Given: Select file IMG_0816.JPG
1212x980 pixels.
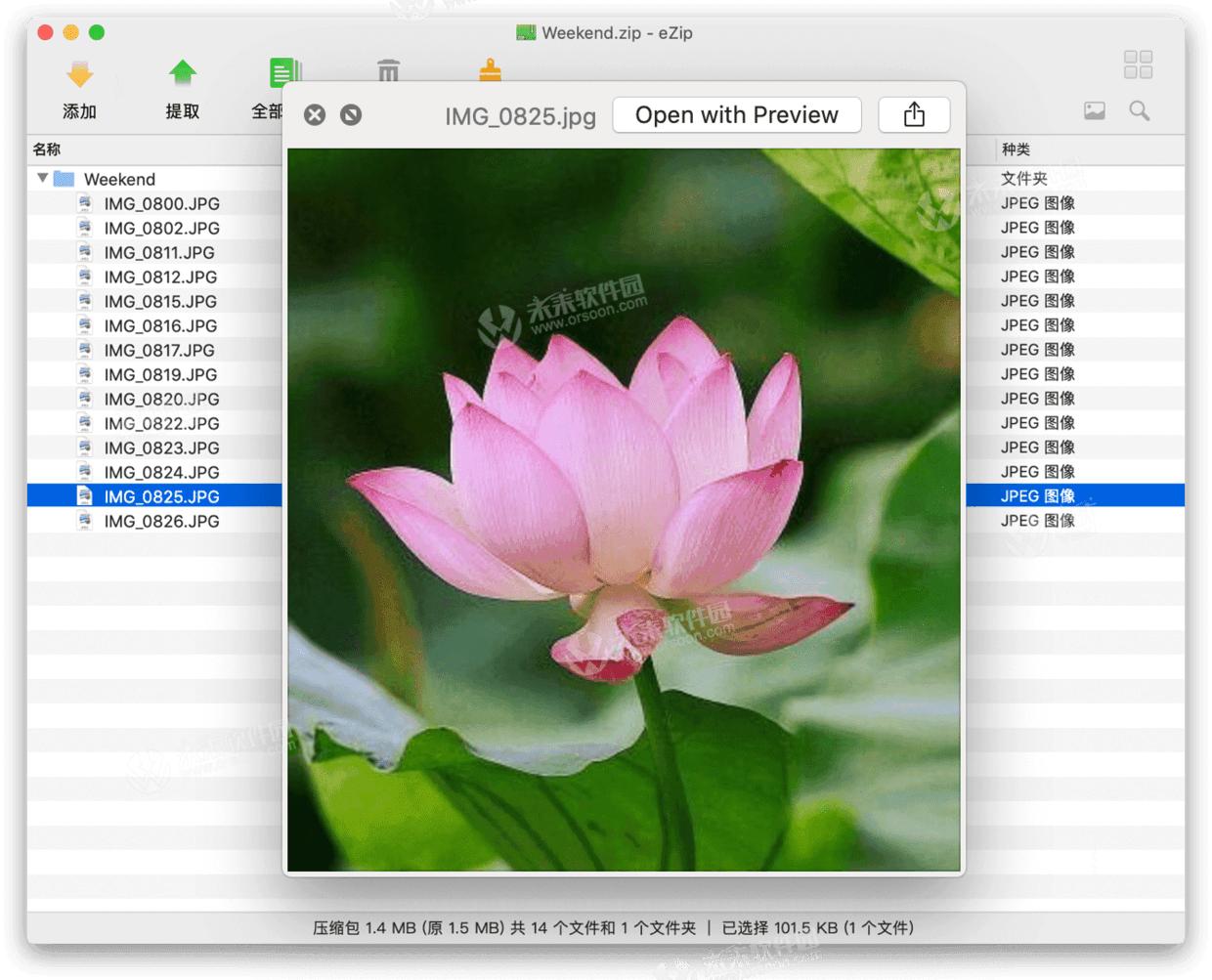Looking at the screenshot, I should tap(160, 326).
